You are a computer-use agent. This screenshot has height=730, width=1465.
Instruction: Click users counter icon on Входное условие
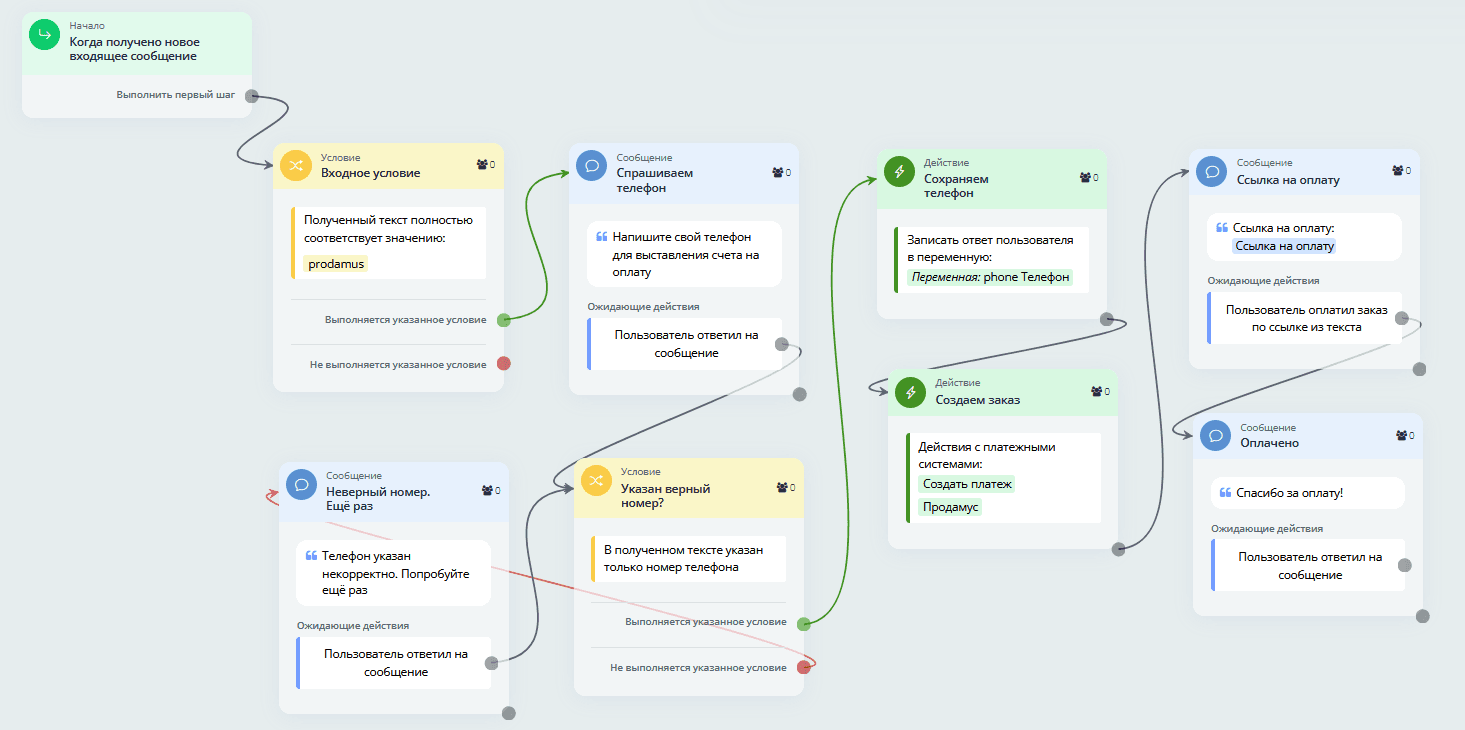(482, 164)
